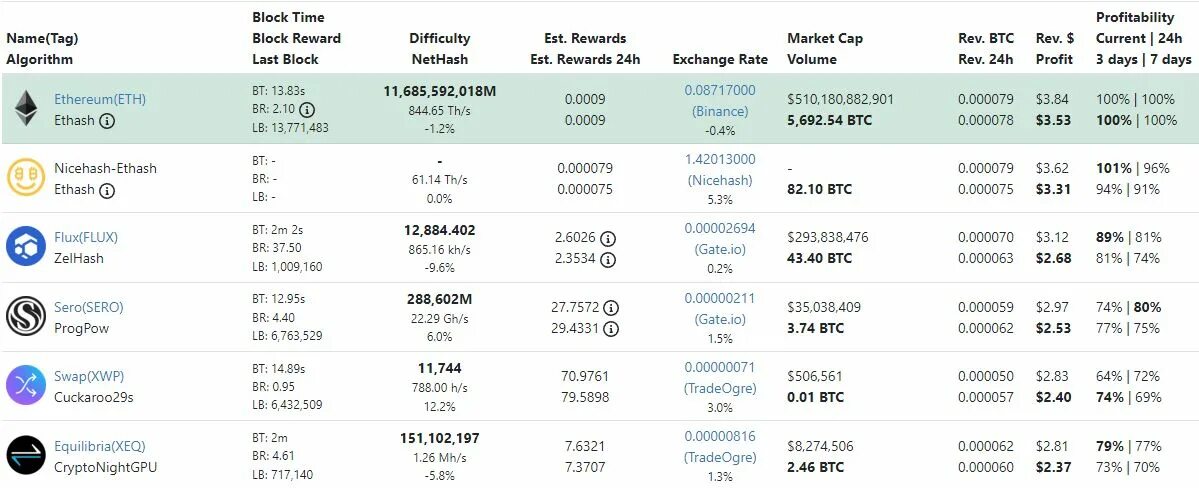The image size is (1199, 488).
Task: Click info icon beside Ethereum block reward 2.10
Action: click(x=307, y=109)
